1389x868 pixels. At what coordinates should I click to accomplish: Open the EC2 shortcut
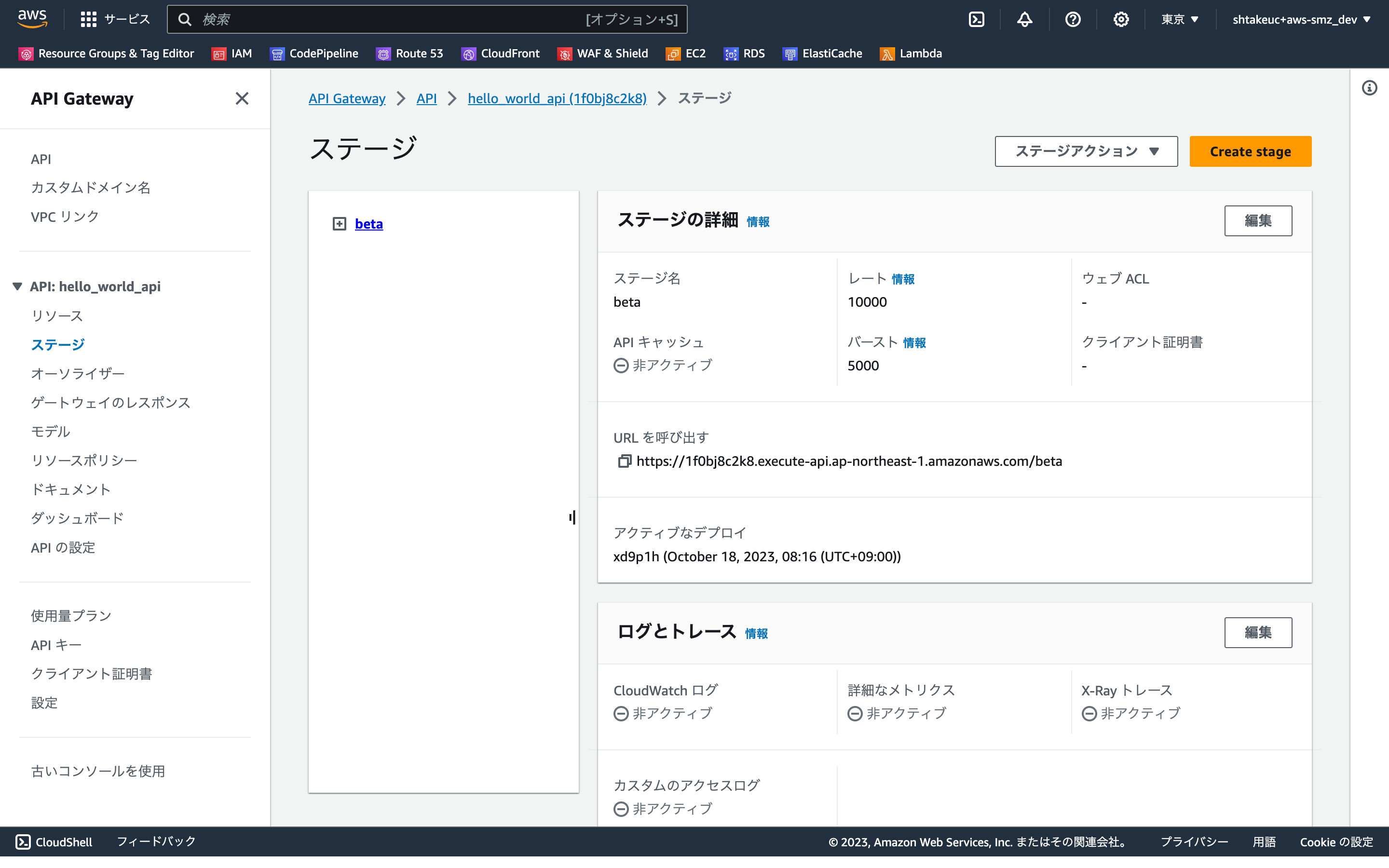click(x=686, y=54)
